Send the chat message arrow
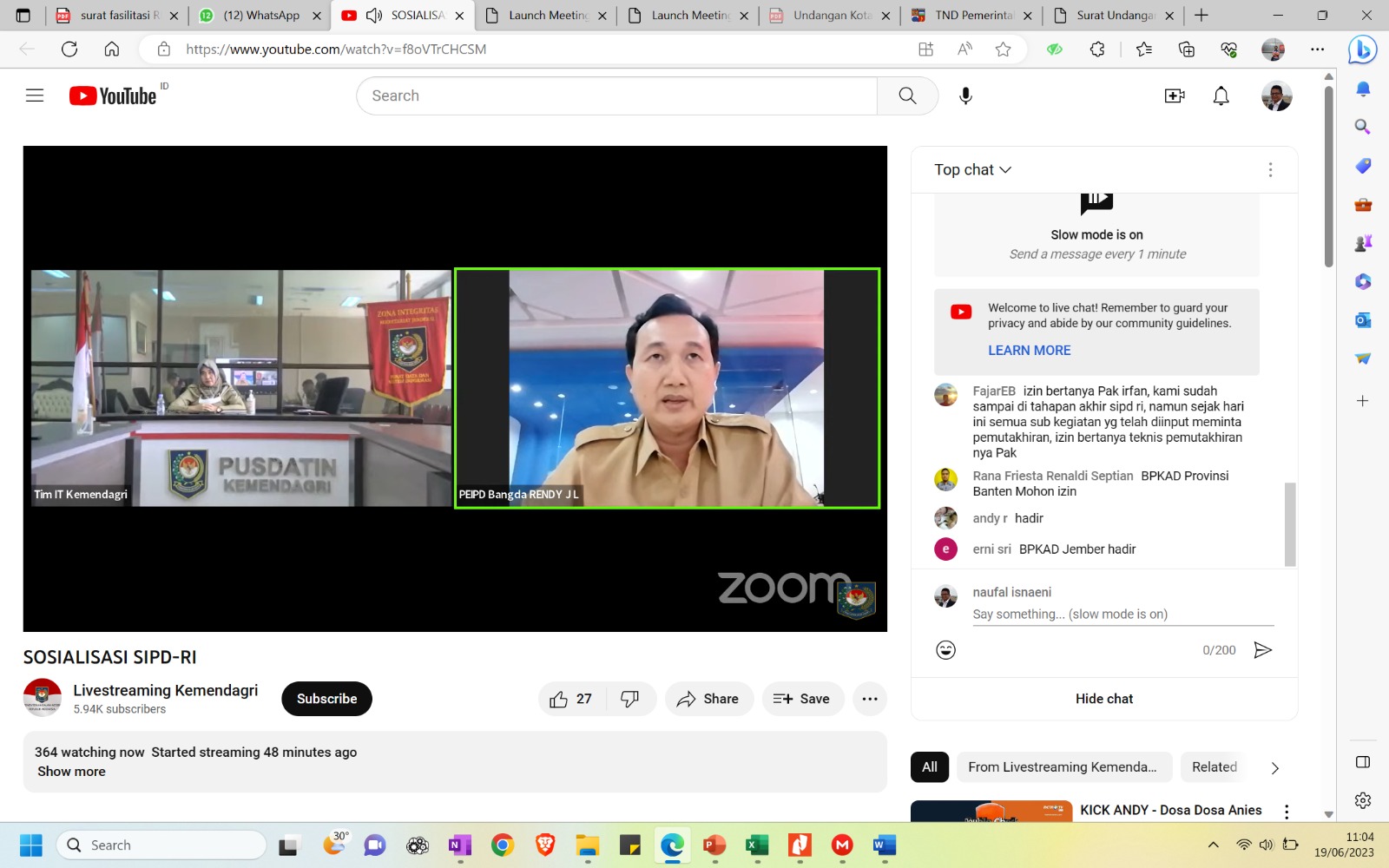The height and width of the screenshot is (868, 1389). [1263, 650]
